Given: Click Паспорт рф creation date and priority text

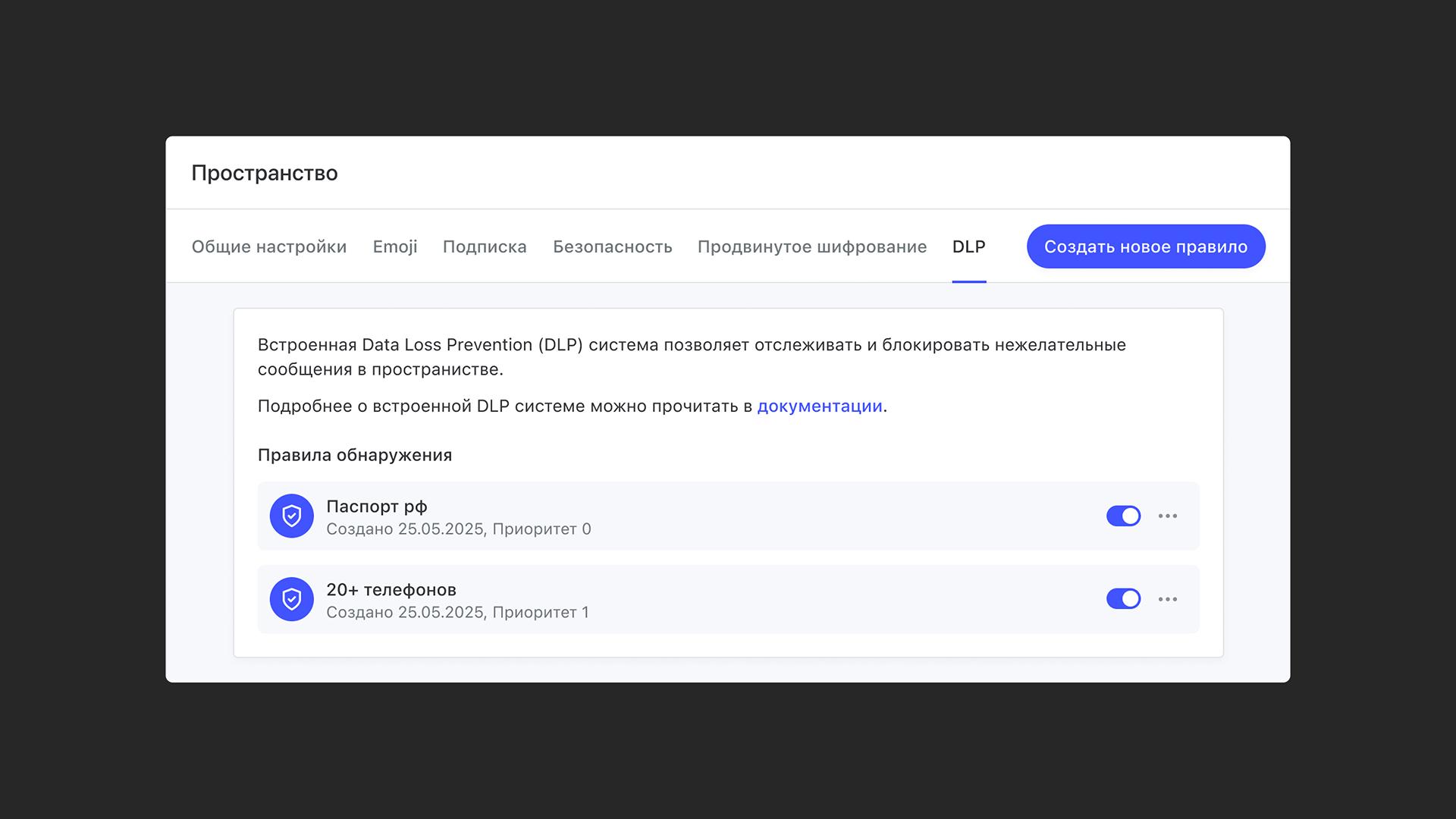Looking at the screenshot, I should 458,529.
